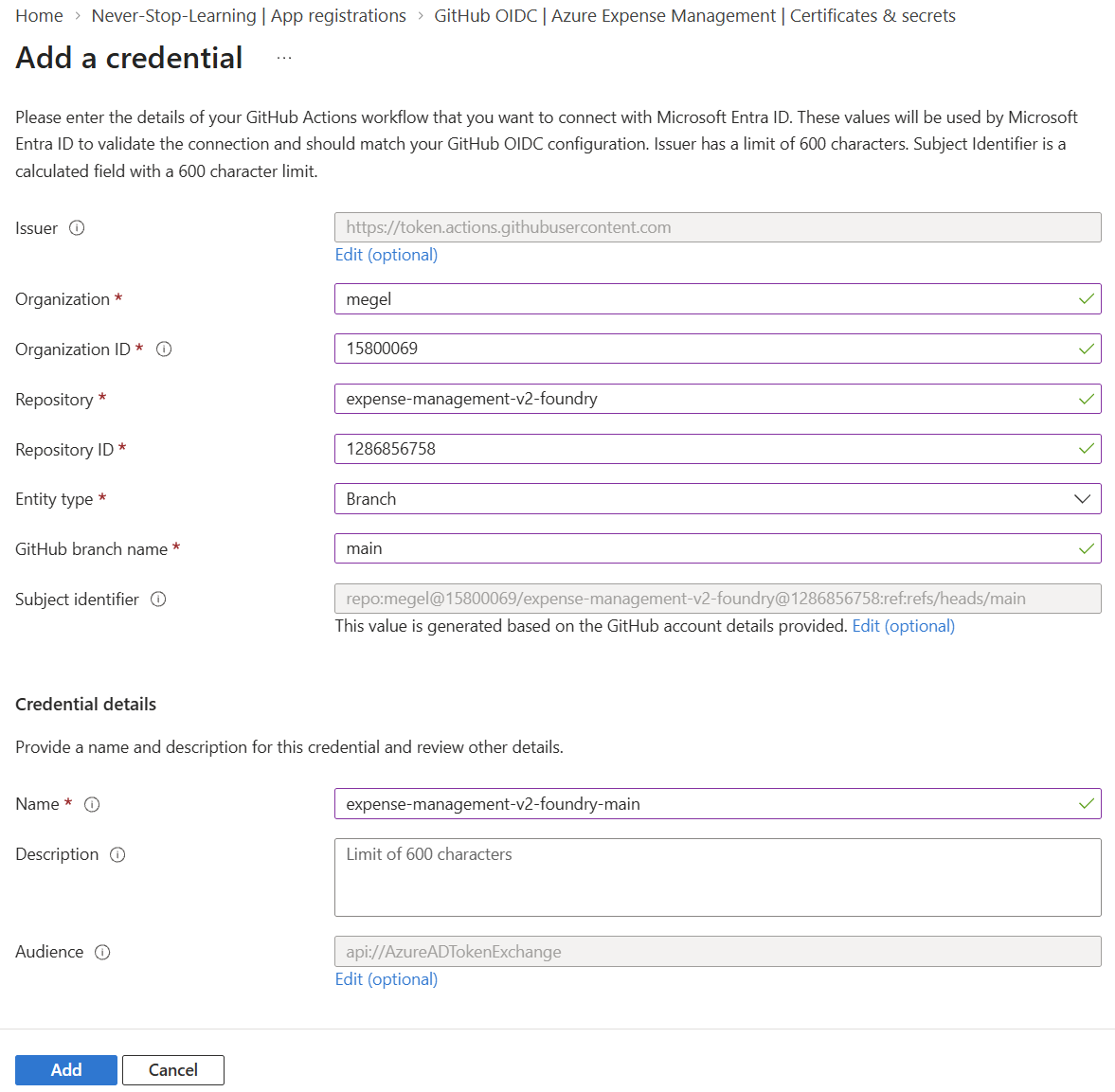
Task: Click the Name info icon
Action: [92, 804]
